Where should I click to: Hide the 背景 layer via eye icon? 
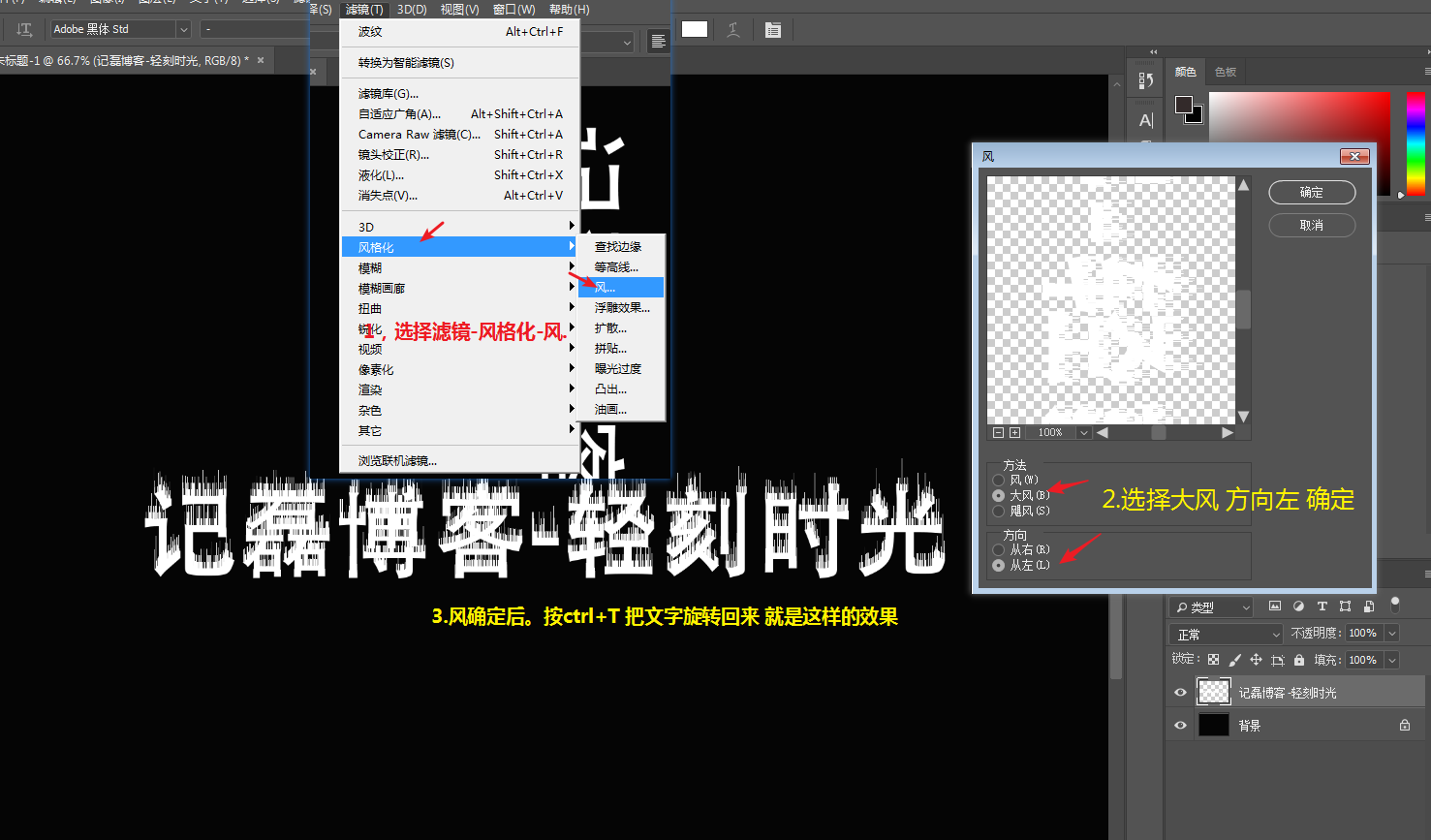(1180, 725)
